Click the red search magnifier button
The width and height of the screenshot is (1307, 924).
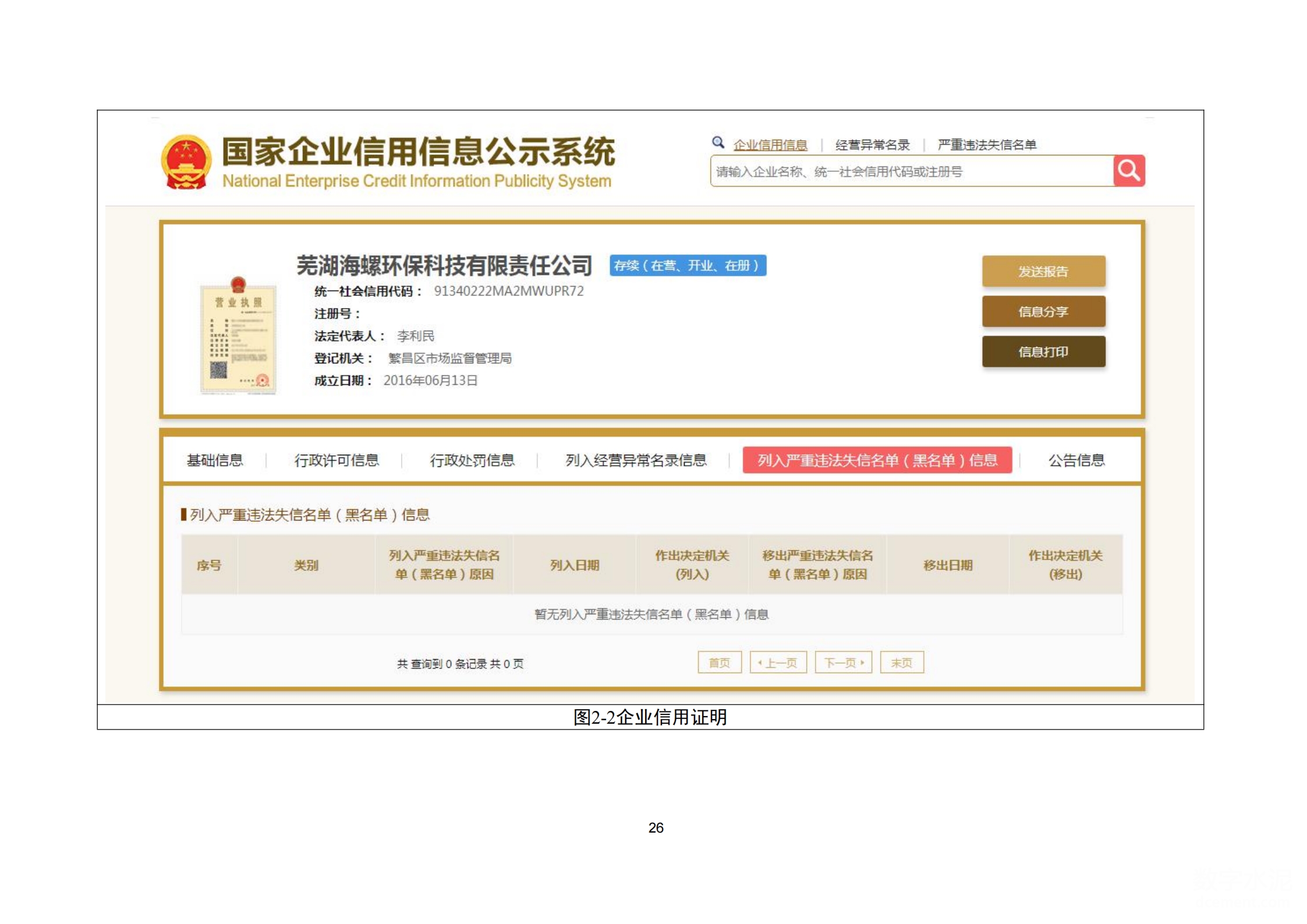[x=1128, y=171]
